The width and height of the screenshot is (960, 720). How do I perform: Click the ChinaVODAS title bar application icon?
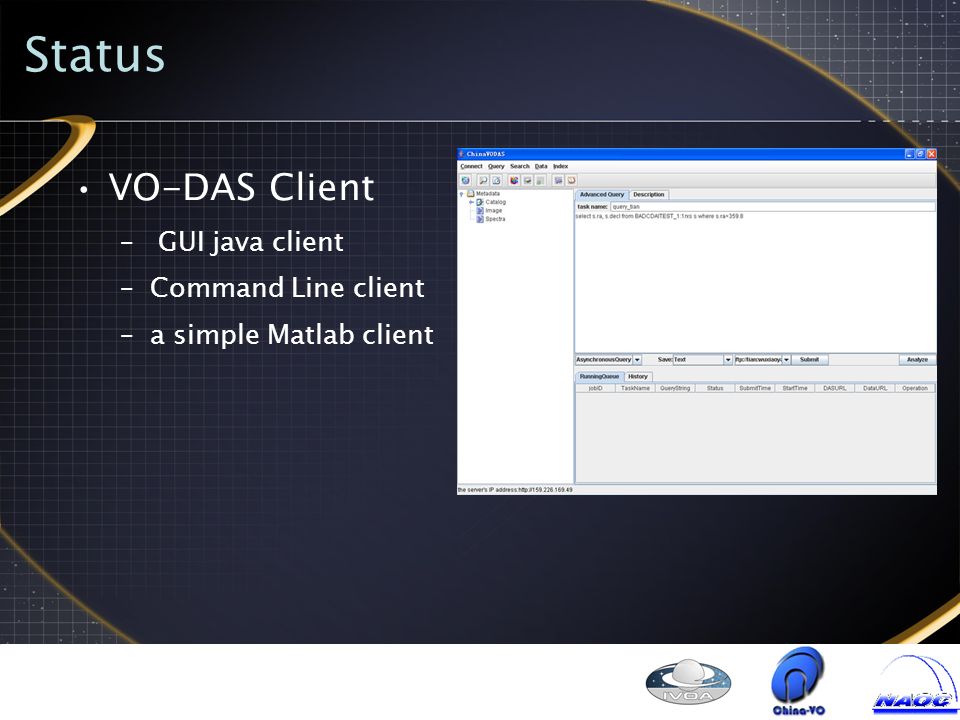pyautogui.click(x=462, y=154)
